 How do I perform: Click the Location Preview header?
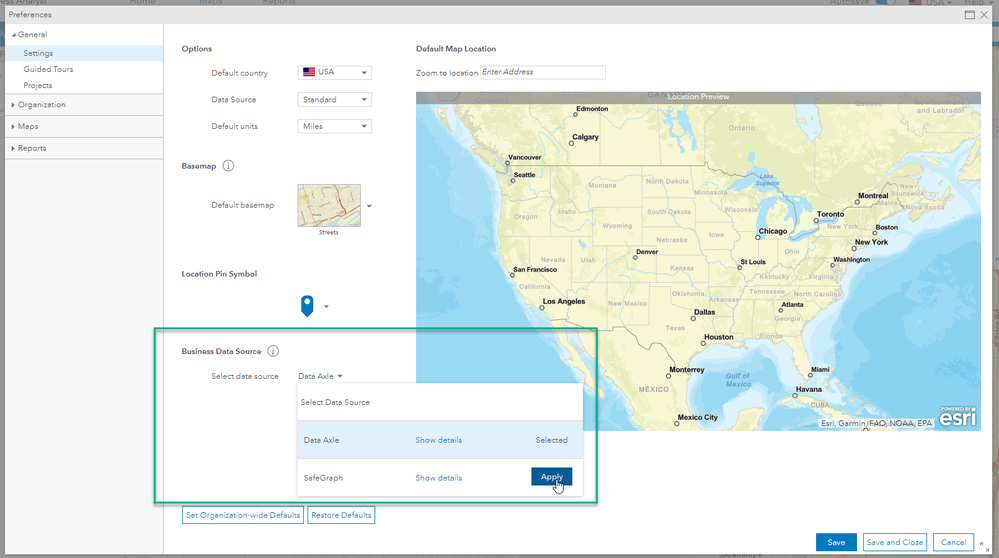(x=698, y=97)
